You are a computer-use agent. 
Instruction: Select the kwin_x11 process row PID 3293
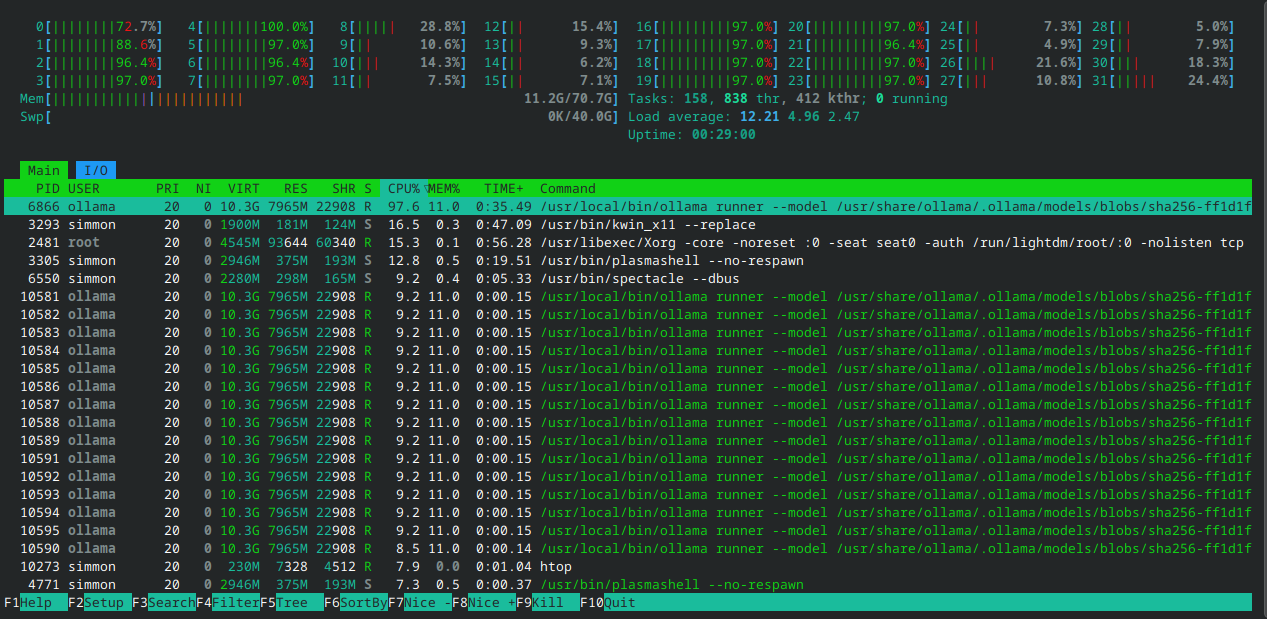coord(628,224)
